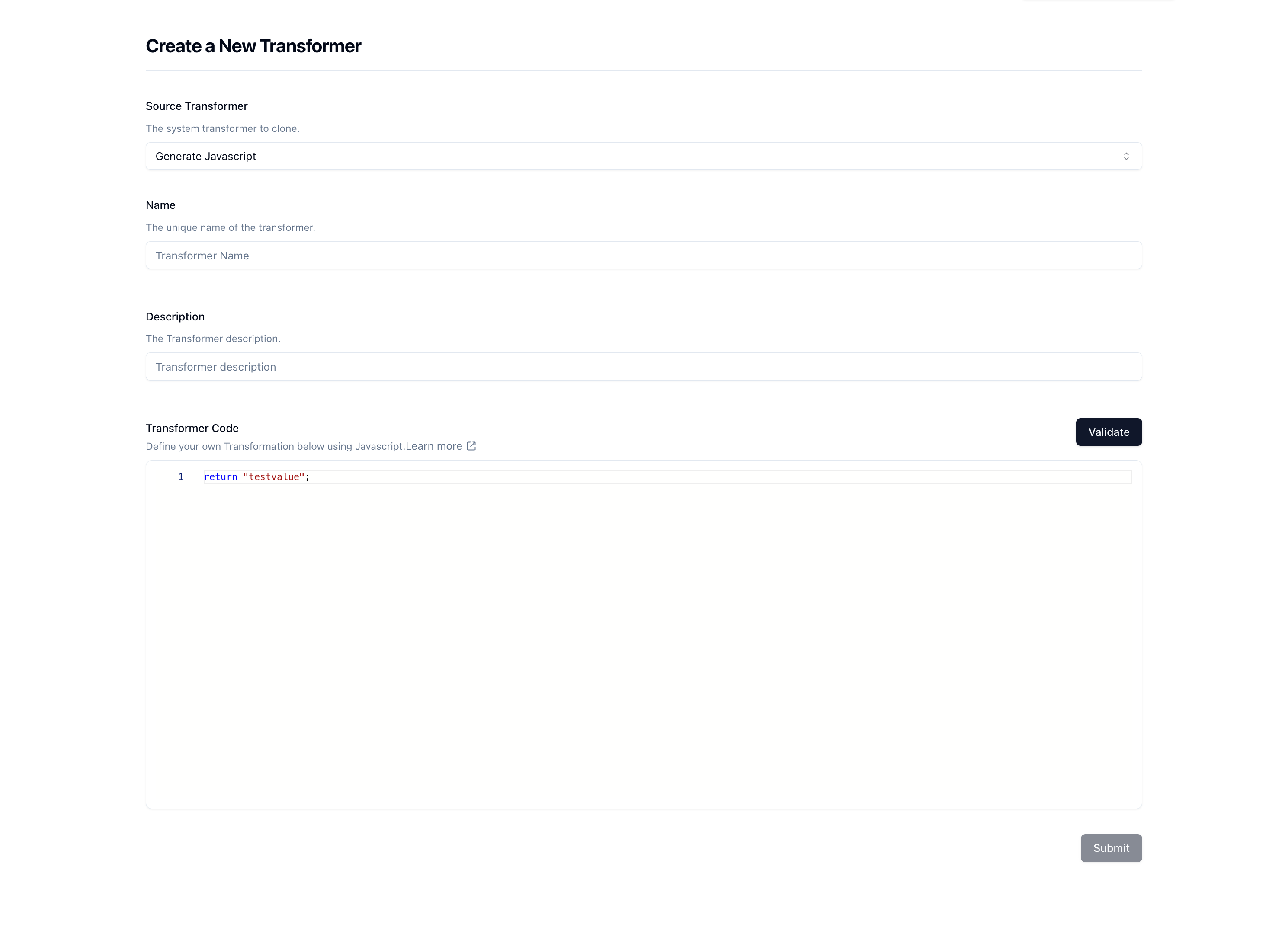
Task: Focus the Transformer Name input field
Action: tap(644, 256)
